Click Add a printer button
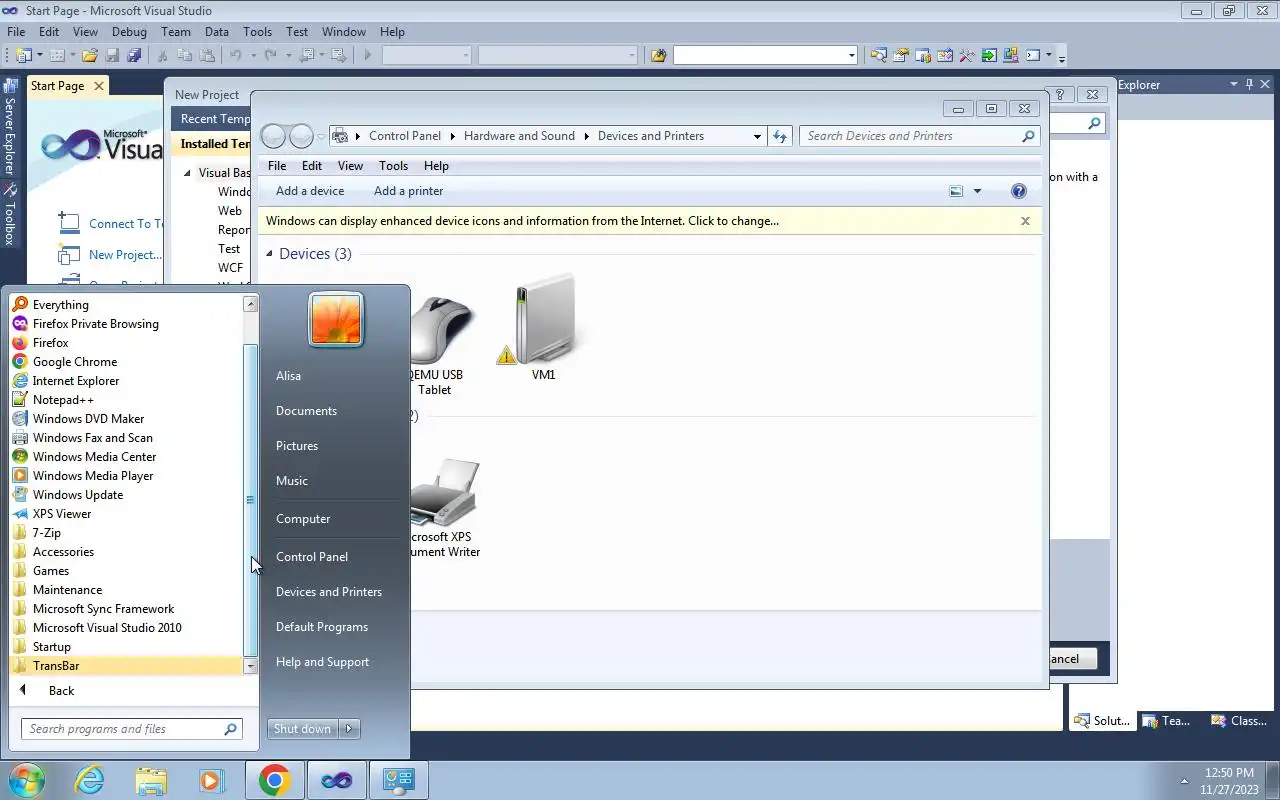The height and width of the screenshot is (800, 1280). pyautogui.click(x=408, y=191)
